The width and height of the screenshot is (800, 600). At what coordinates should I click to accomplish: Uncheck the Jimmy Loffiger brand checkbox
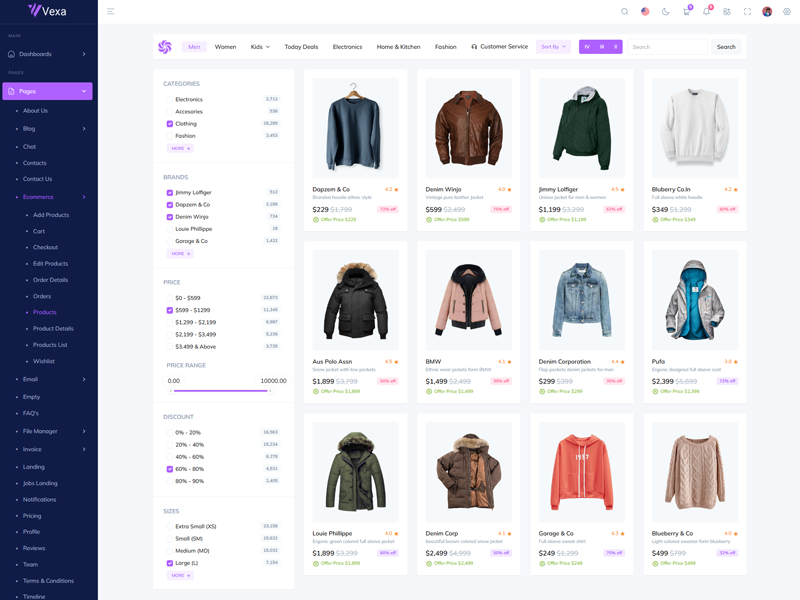point(170,192)
